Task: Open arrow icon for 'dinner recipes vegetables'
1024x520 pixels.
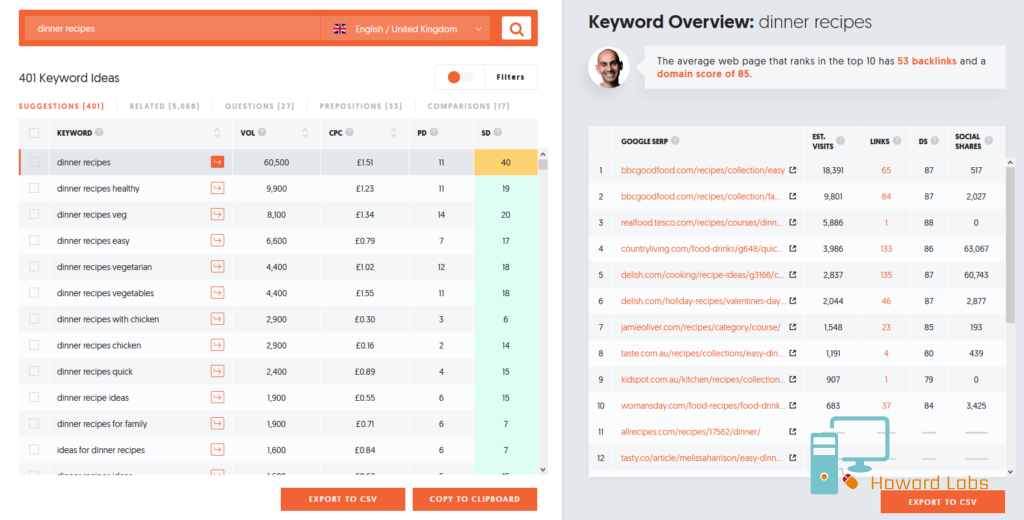Action: [x=217, y=293]
